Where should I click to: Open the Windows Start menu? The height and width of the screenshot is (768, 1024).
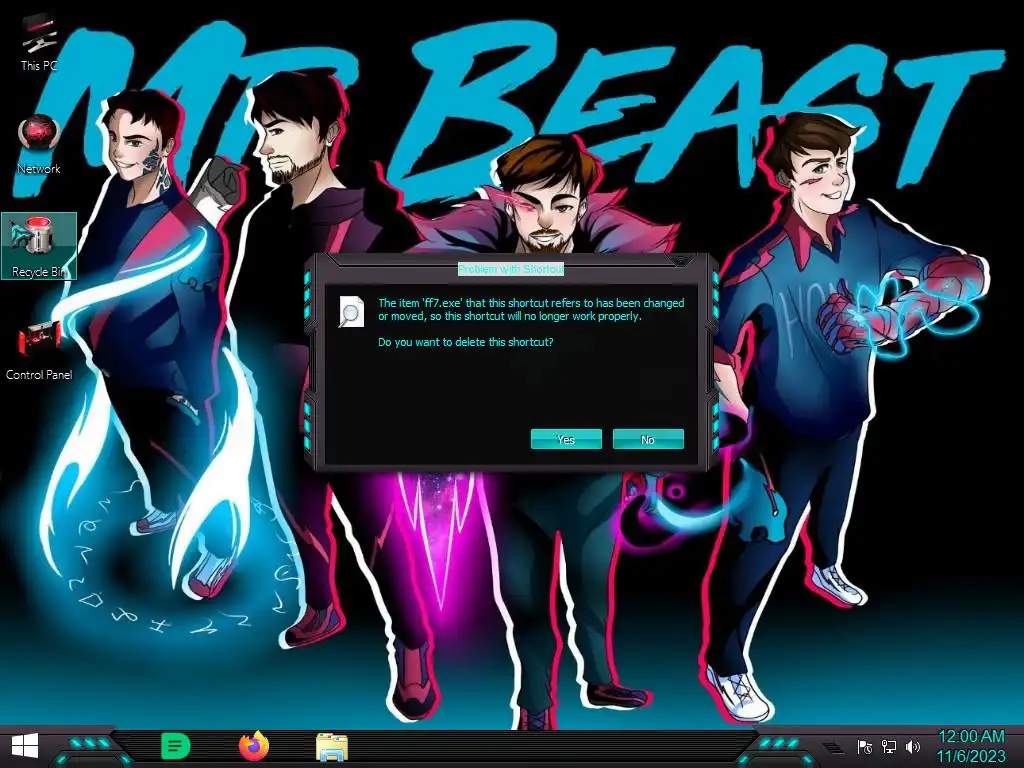click(25, 746)
